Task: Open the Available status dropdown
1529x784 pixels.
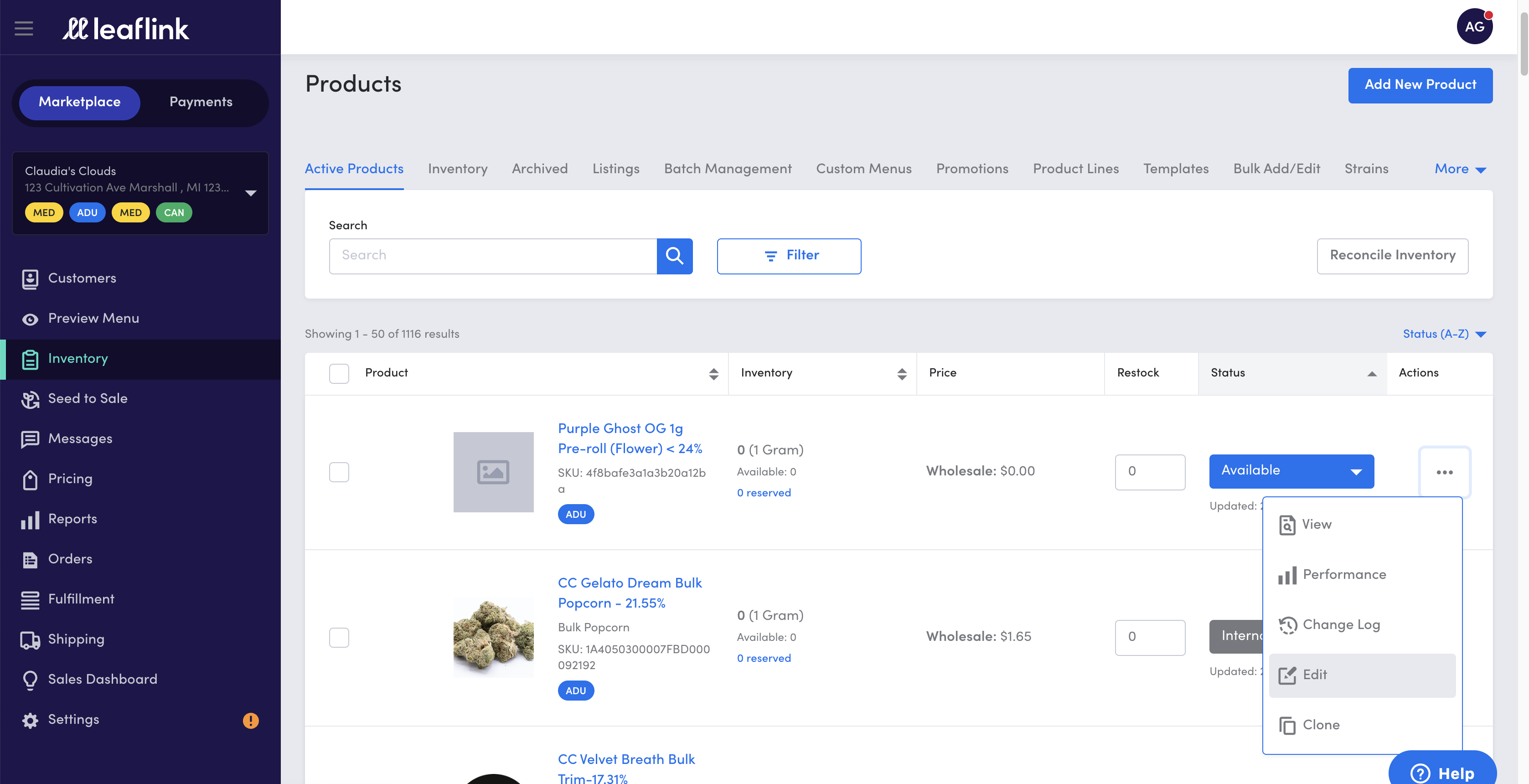Action: click(1291, 471)
